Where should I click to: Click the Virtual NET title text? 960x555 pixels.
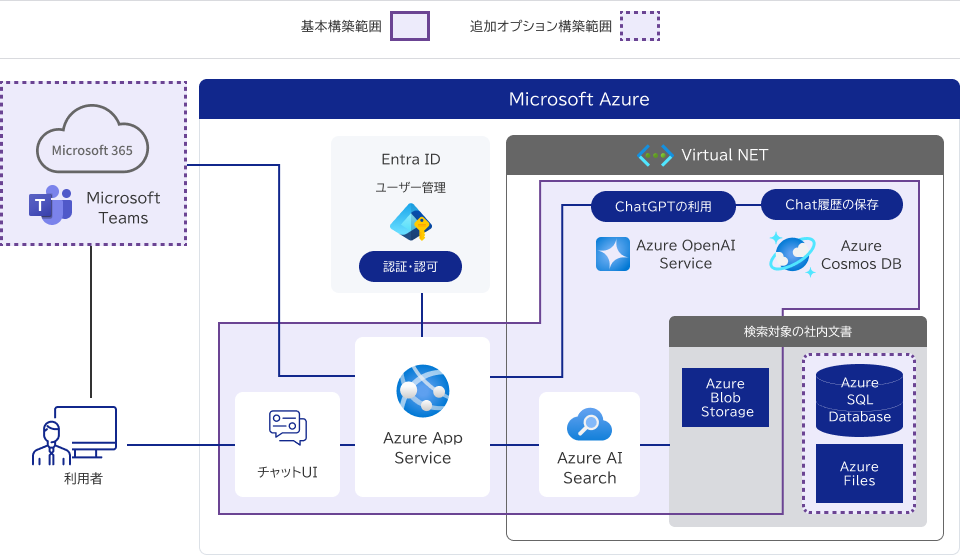pos(725,155)
